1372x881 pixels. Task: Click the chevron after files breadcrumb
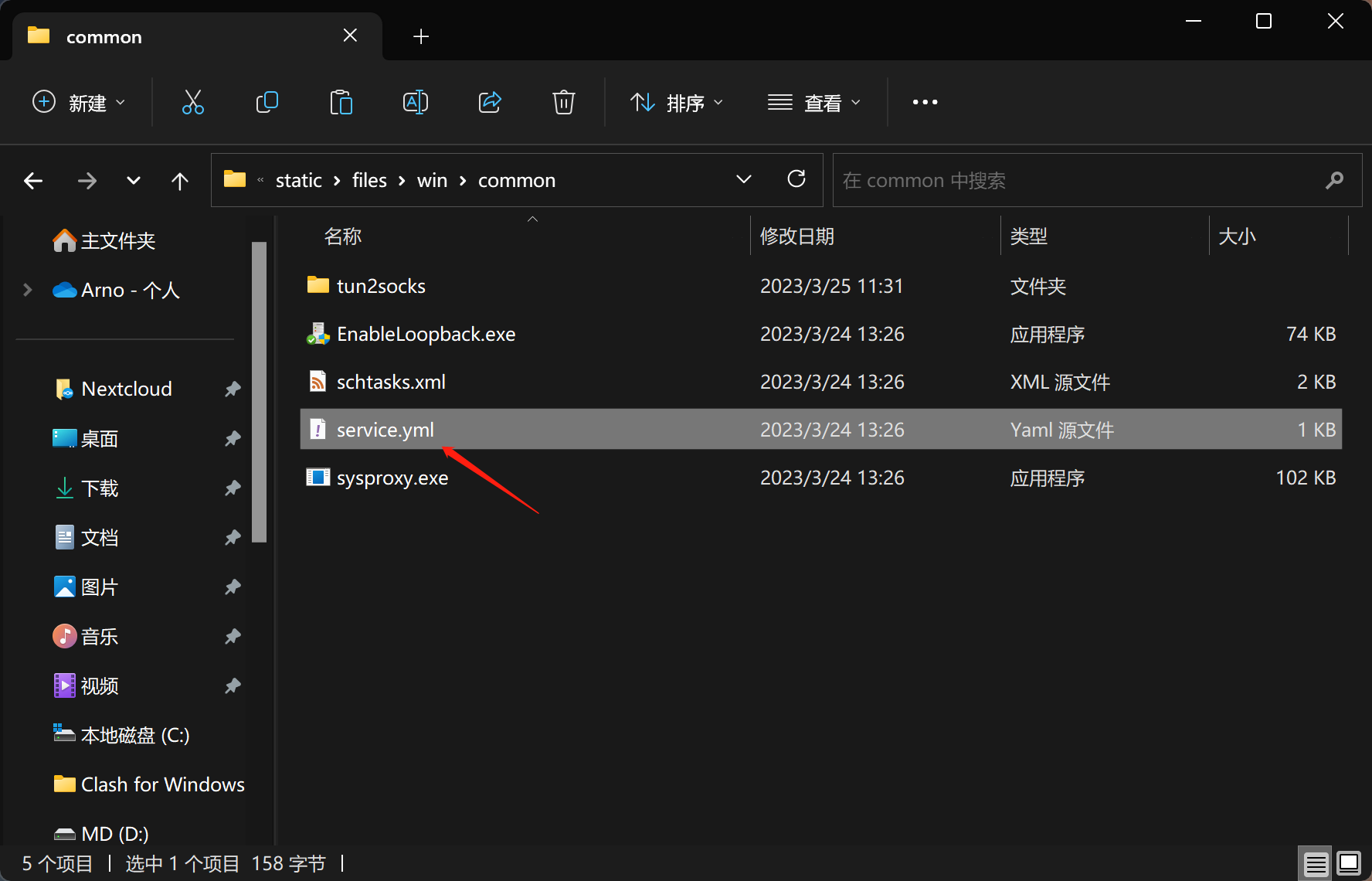point(402,181)
